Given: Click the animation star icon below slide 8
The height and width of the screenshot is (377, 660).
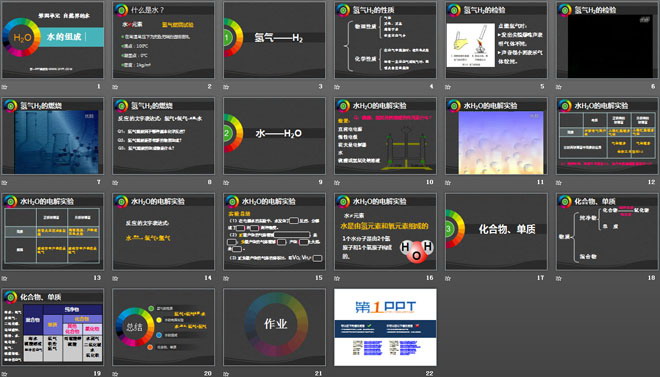Looking at the screenshot, I should [115, 183].
